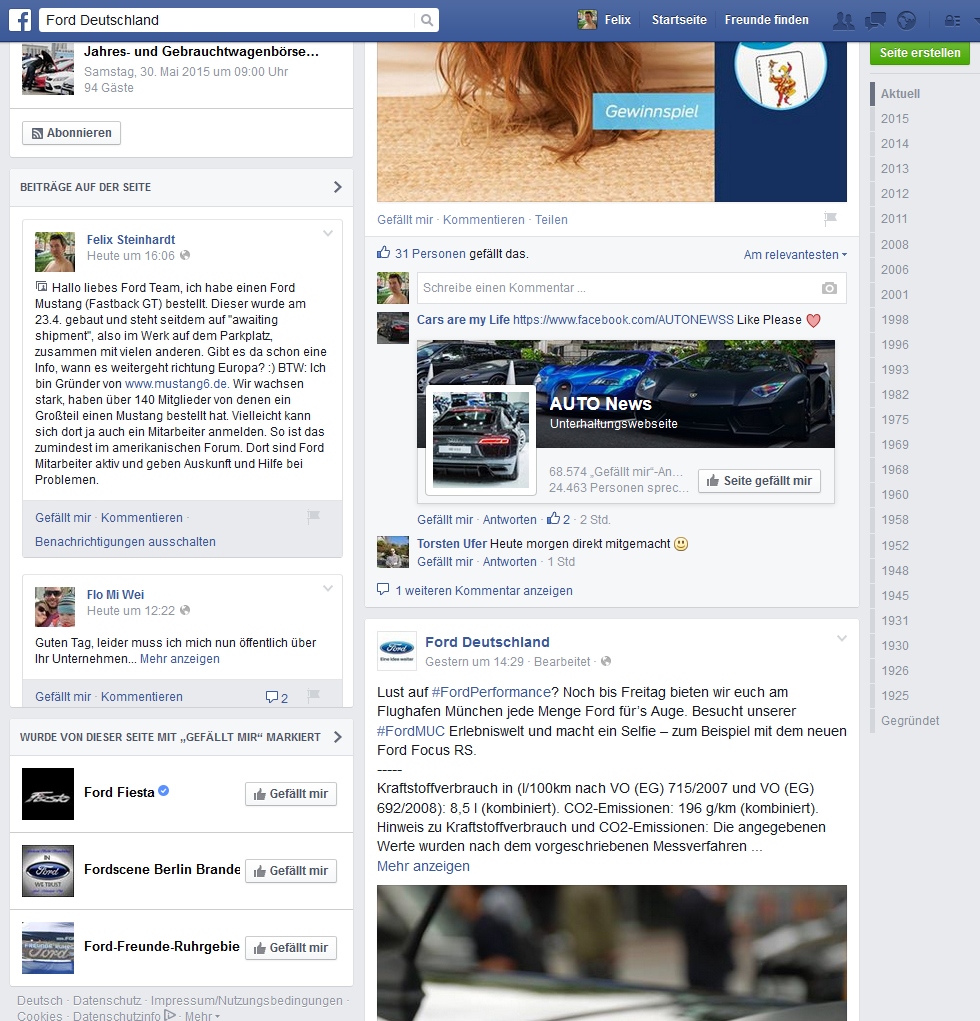The image size is (980, 1021).
Task: Like the Ford Fiesta page
Action: tap(291, 794)
